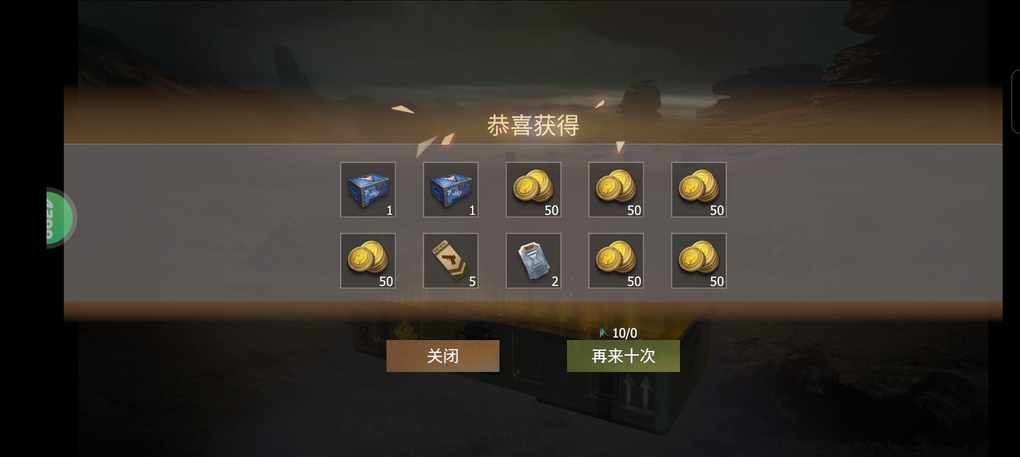The image size is (1020, 457).
Task: Inspect the hourglass speed-up card reward
Action: tap(533, 261)
